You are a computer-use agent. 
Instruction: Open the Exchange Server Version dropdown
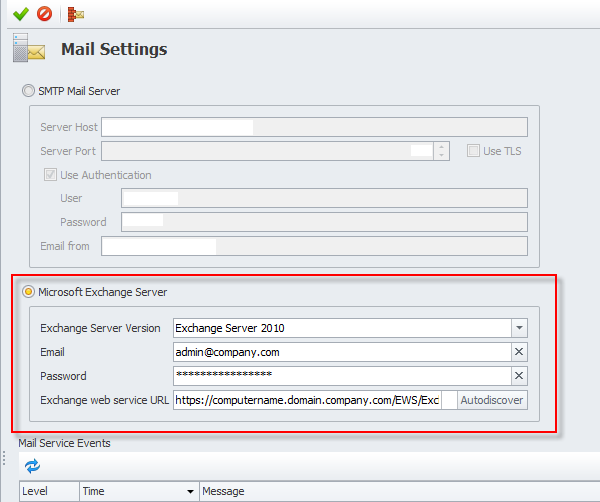click(x=519, y=328)
